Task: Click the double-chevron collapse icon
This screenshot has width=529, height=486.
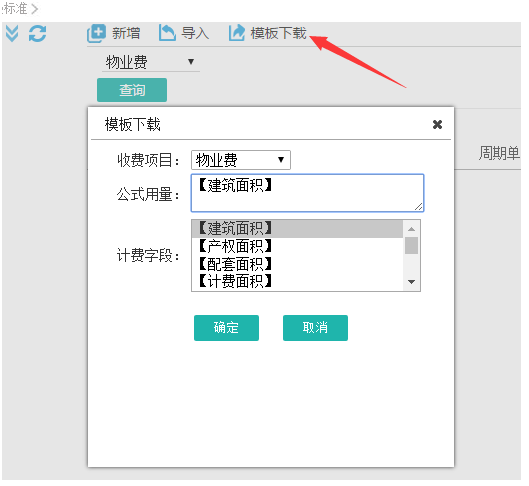Action: (x=12, y=33)
